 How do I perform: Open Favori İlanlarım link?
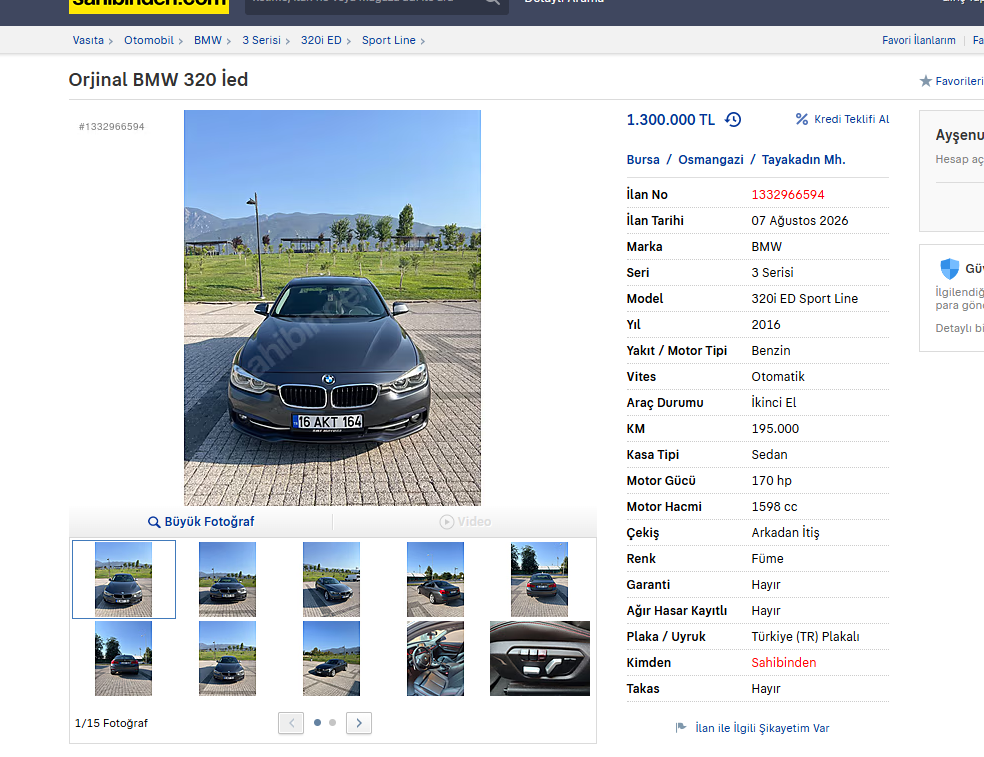(x=919, y=40)
